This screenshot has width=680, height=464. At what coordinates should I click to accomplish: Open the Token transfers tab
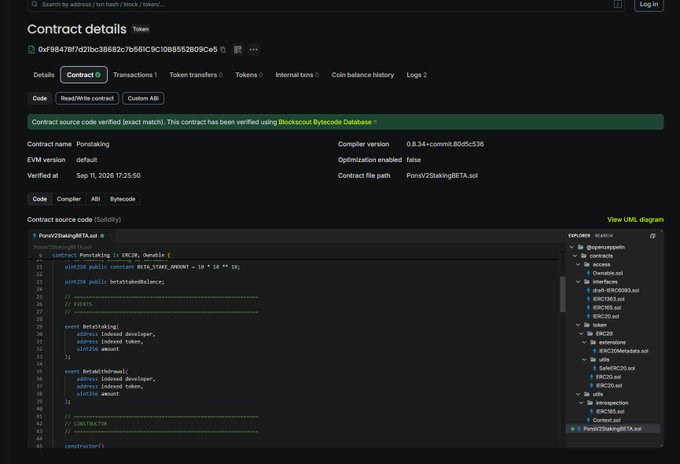196,75
